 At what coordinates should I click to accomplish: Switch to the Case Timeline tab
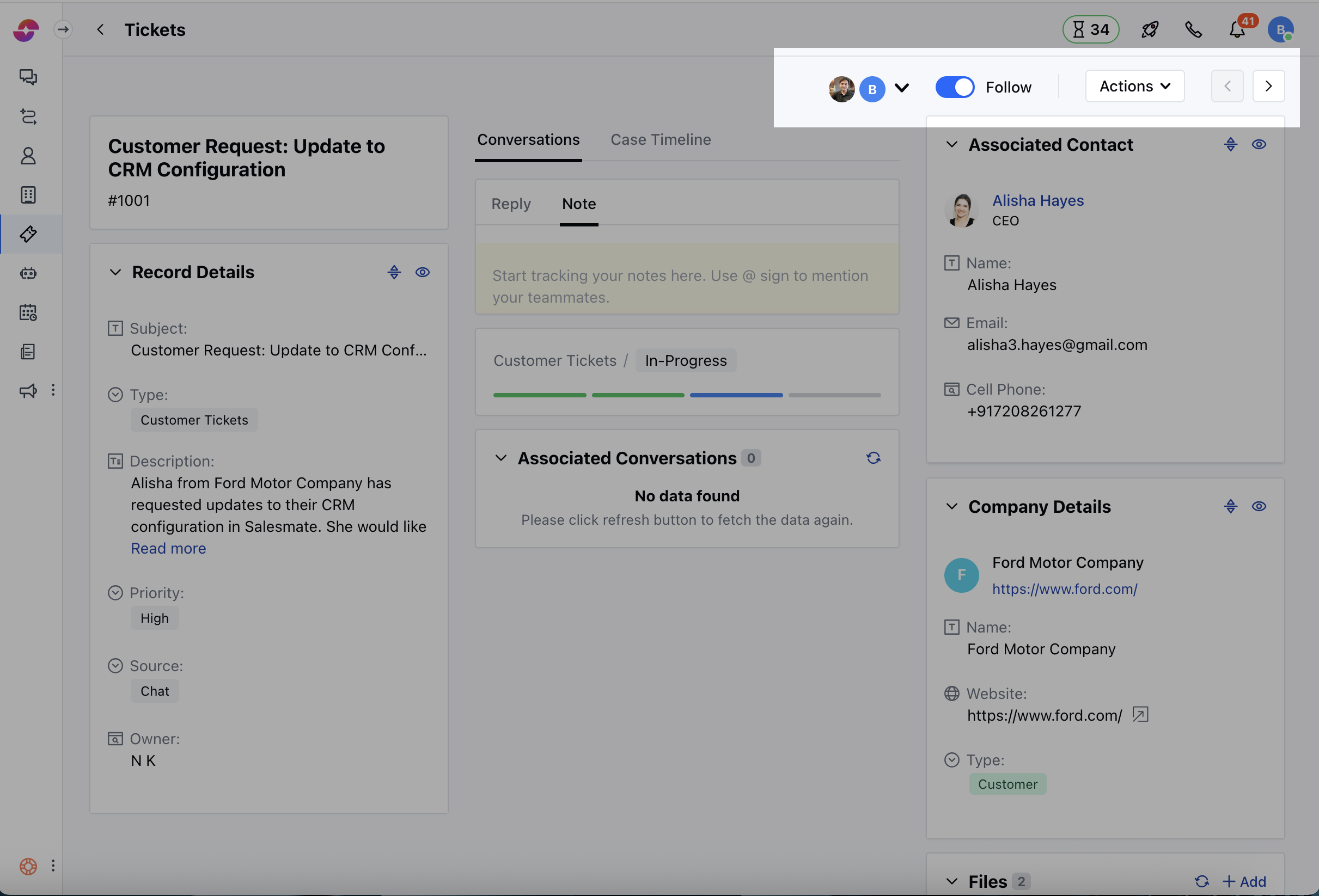(x=660, y=139)
